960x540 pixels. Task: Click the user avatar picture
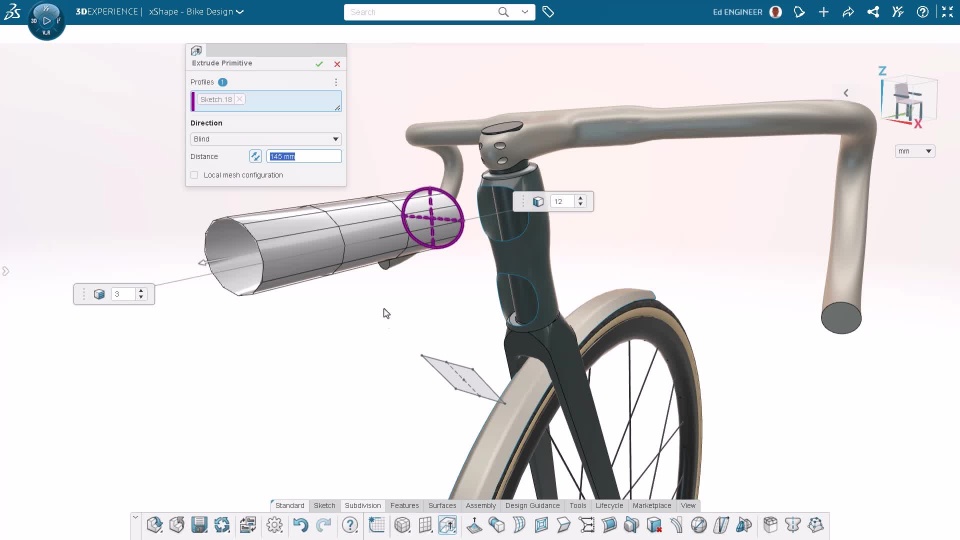776,12
